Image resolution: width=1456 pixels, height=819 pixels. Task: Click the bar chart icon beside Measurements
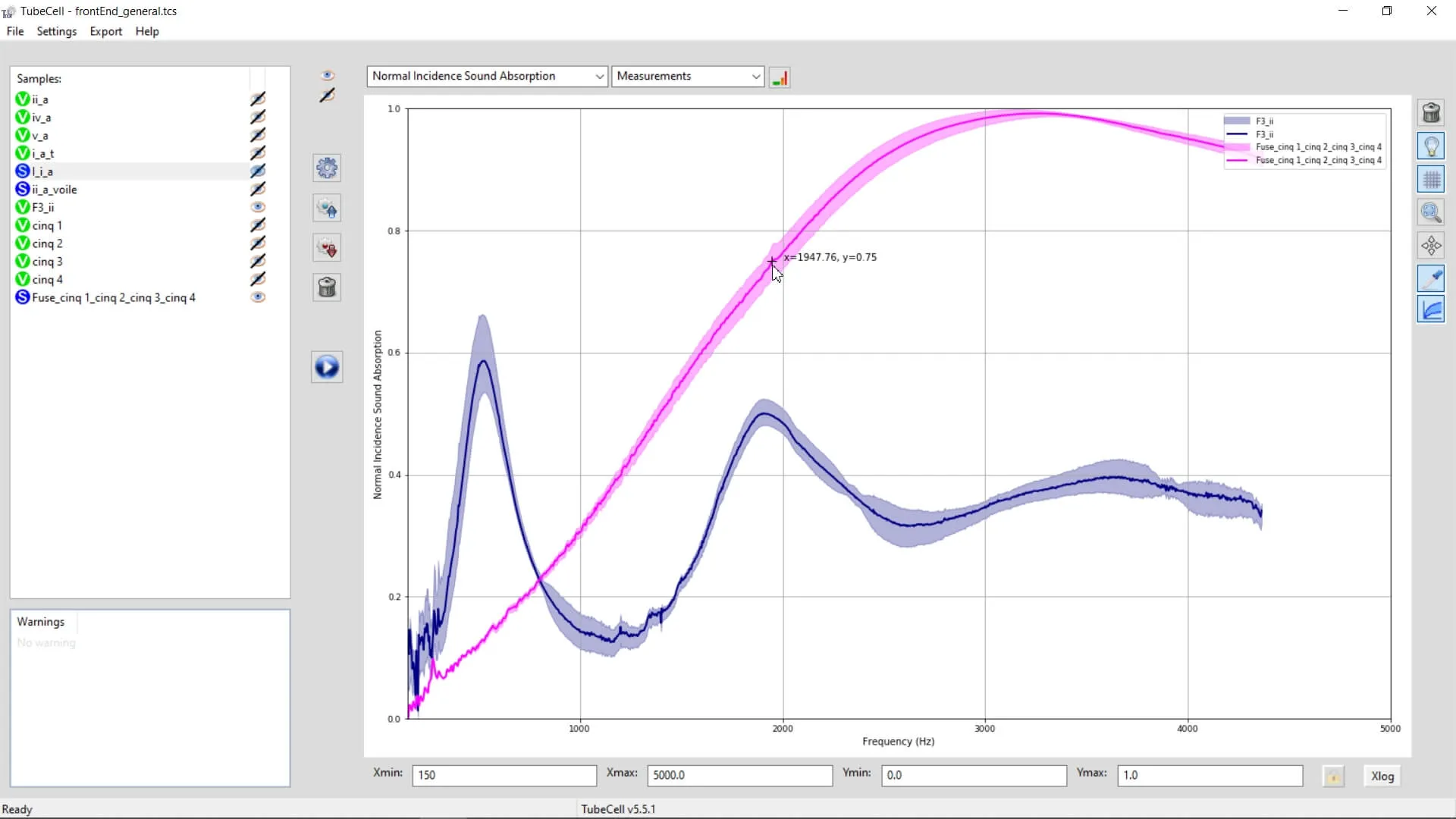[780, 77]
